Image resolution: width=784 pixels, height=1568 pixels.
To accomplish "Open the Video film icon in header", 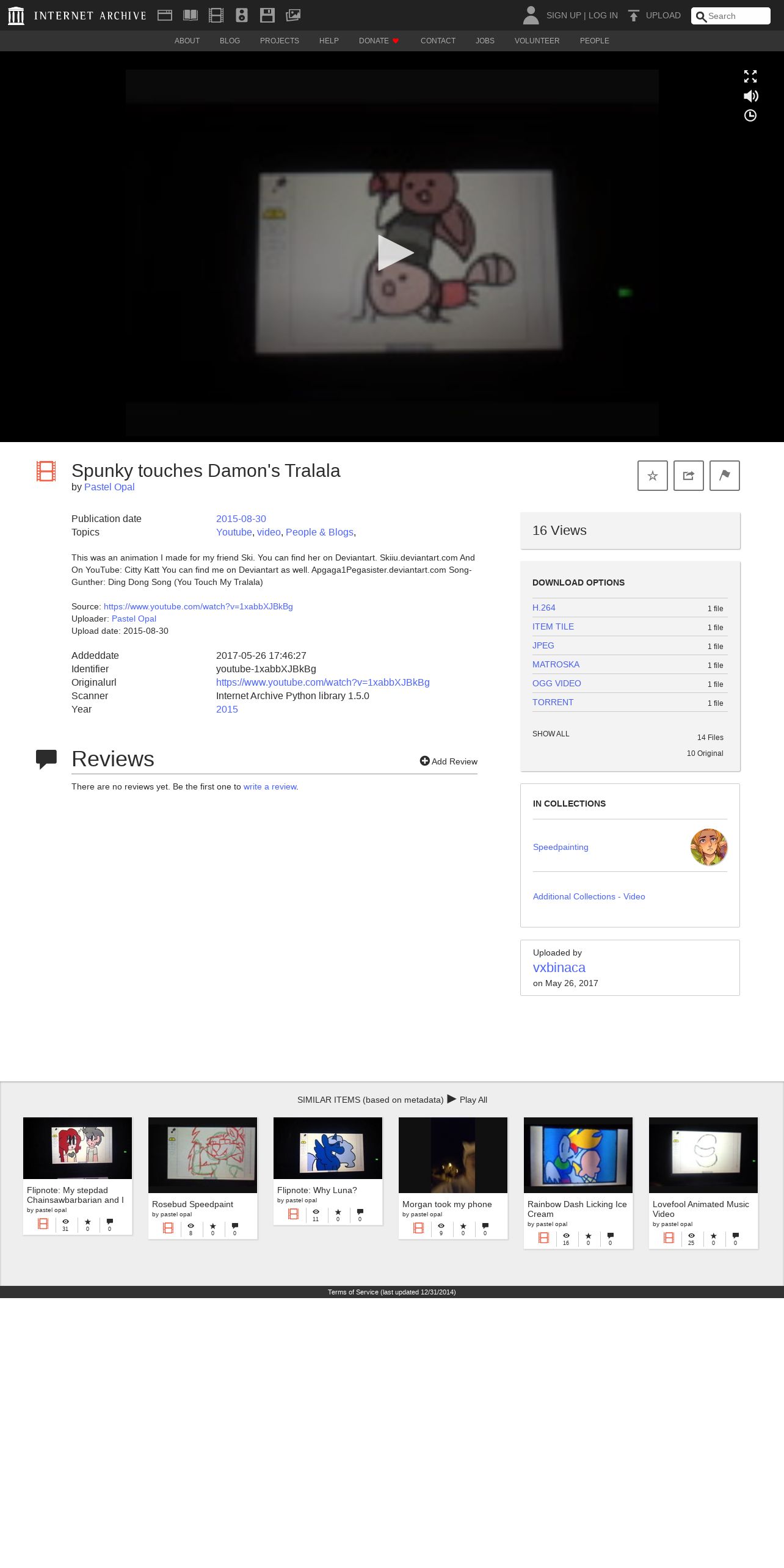I will coord(216,15).
